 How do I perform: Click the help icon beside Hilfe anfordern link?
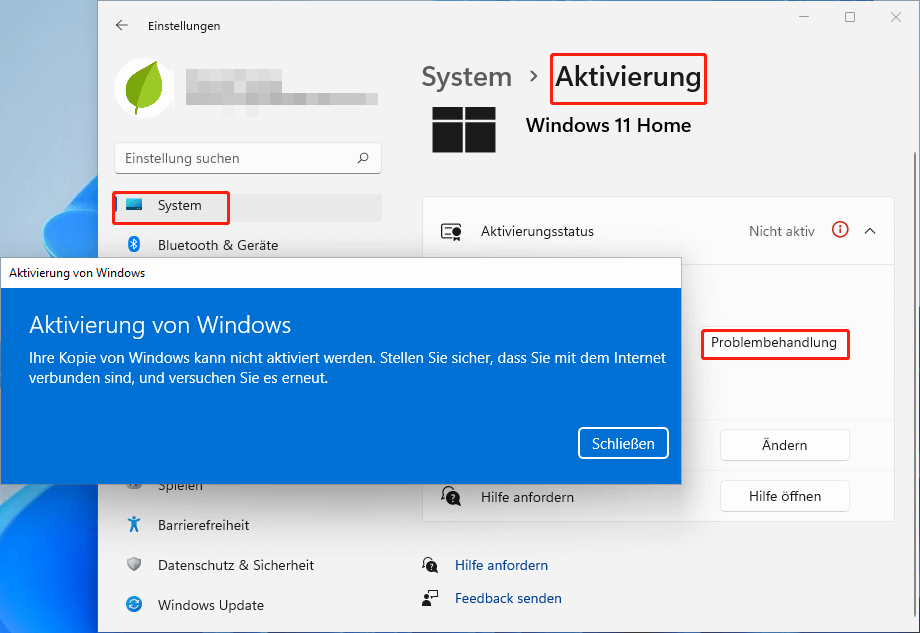click(430, 565)
